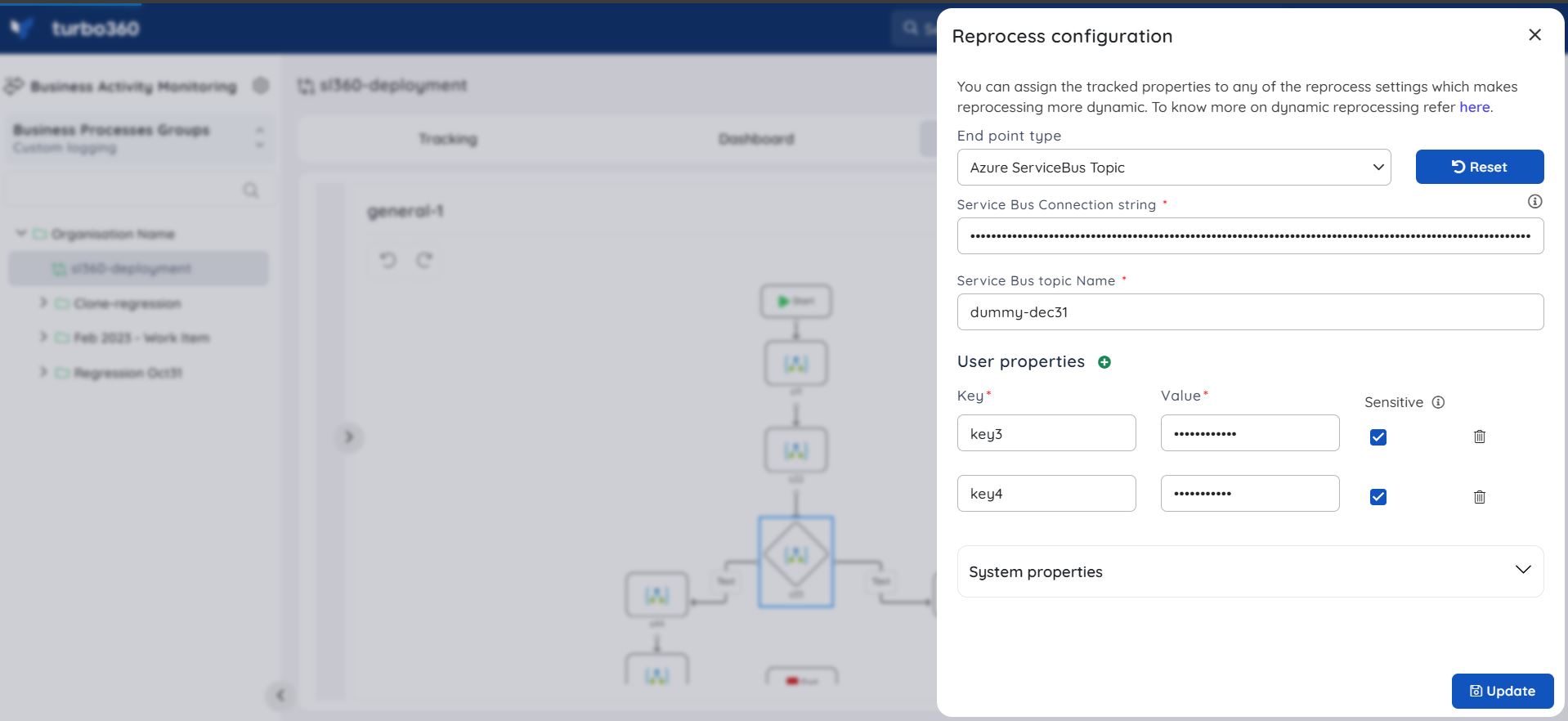Click the turbo360 logo
Image resolution: width=1568 pixels, height=721 pixels.
point(75,29)
